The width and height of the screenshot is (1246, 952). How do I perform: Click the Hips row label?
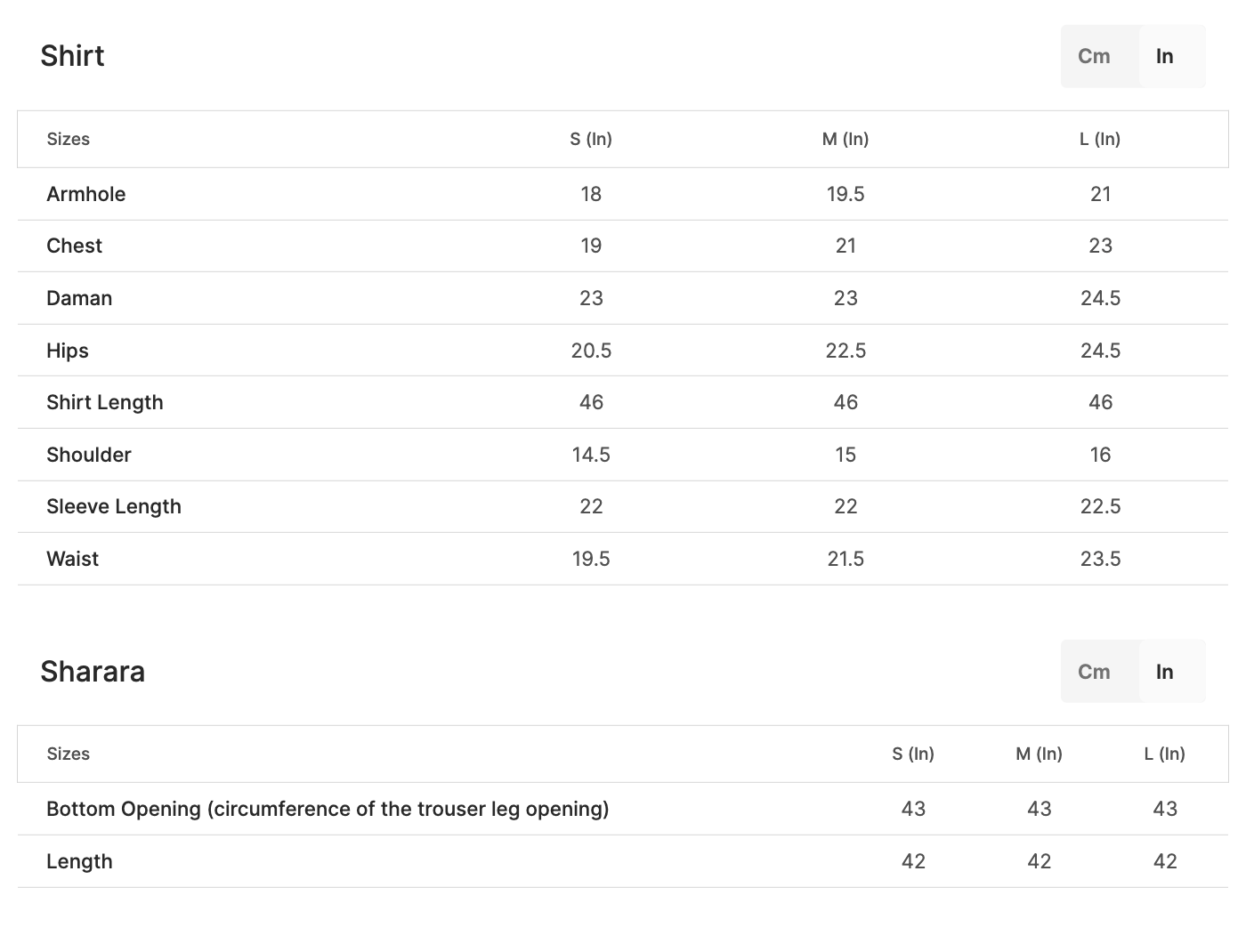(68, 351)
